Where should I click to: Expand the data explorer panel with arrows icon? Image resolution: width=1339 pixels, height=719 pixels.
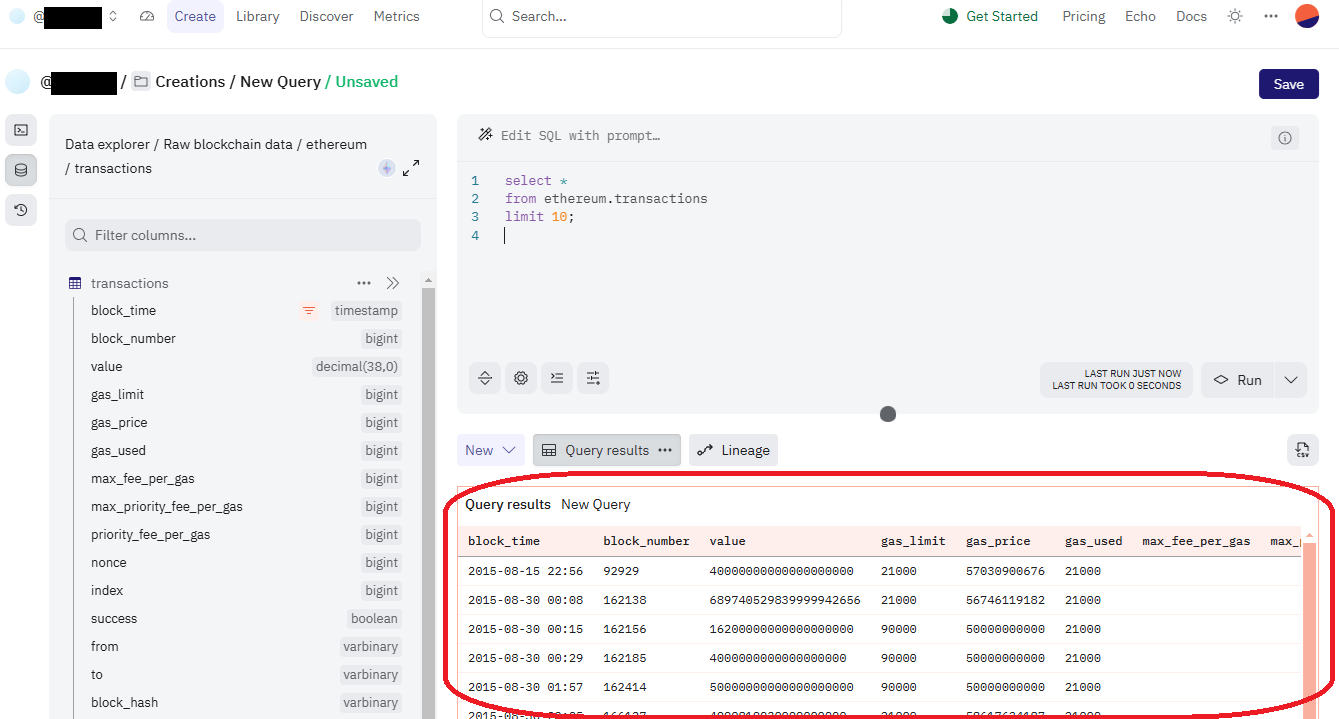pos(411,168)
